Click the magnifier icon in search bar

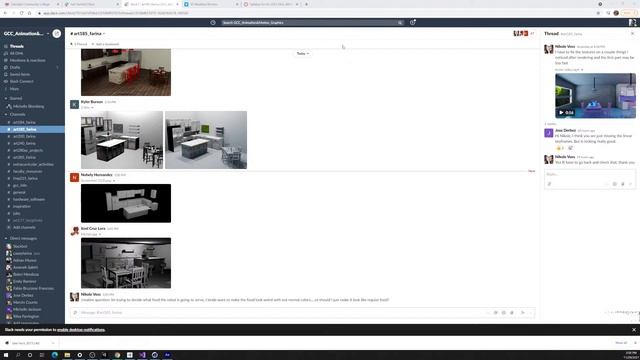tap(400, 22)
